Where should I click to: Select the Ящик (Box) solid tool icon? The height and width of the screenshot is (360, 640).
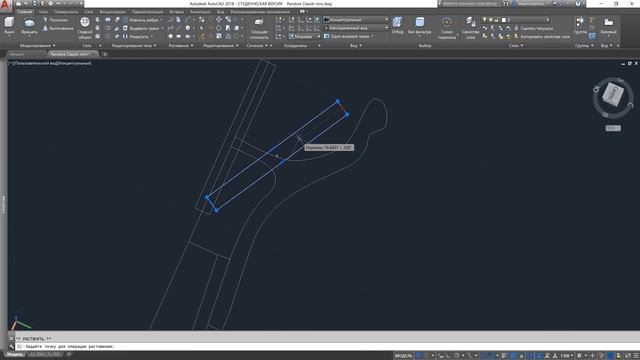coord(9,22)
